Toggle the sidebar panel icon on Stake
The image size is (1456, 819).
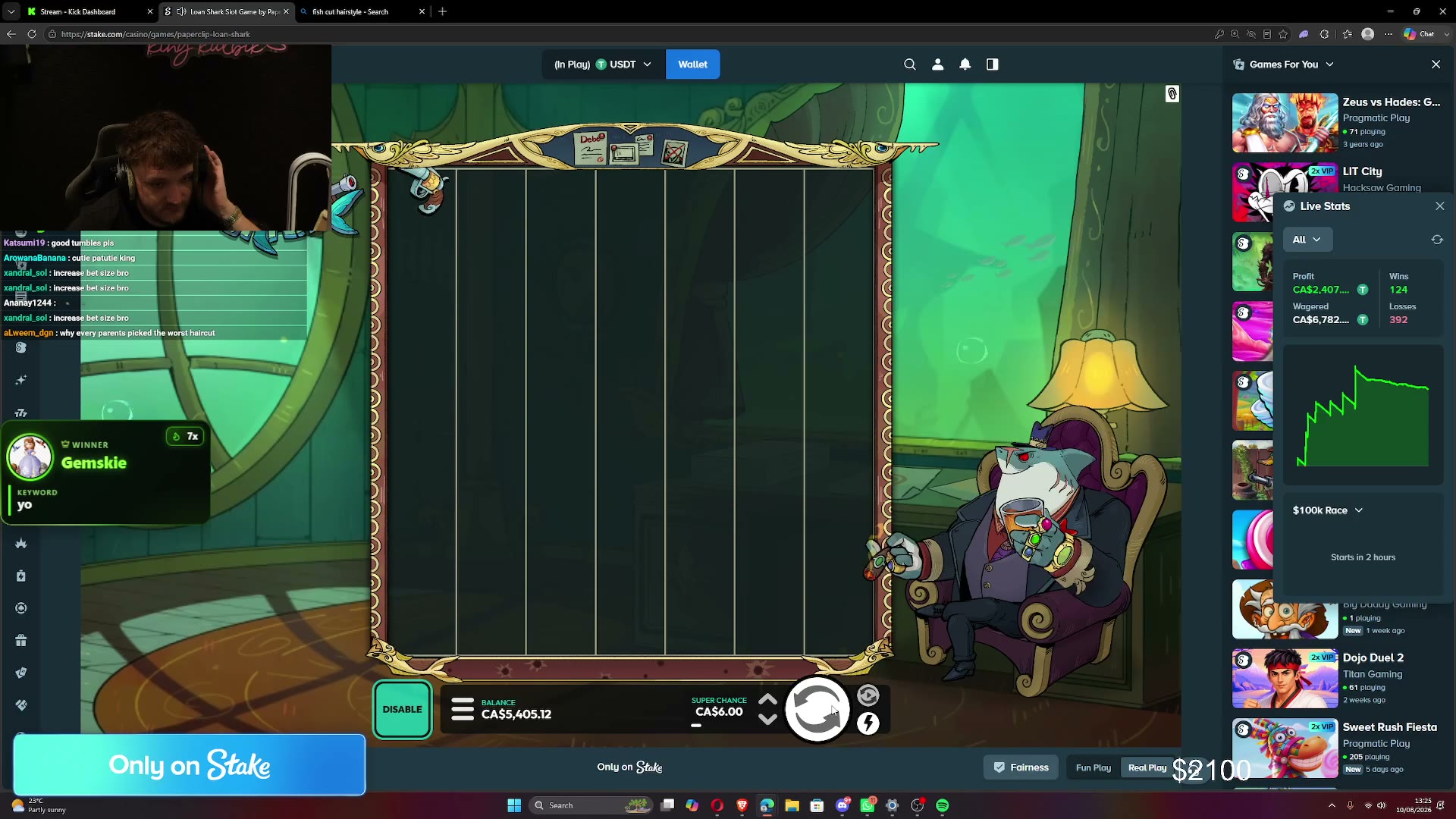(x=993, y=64)
